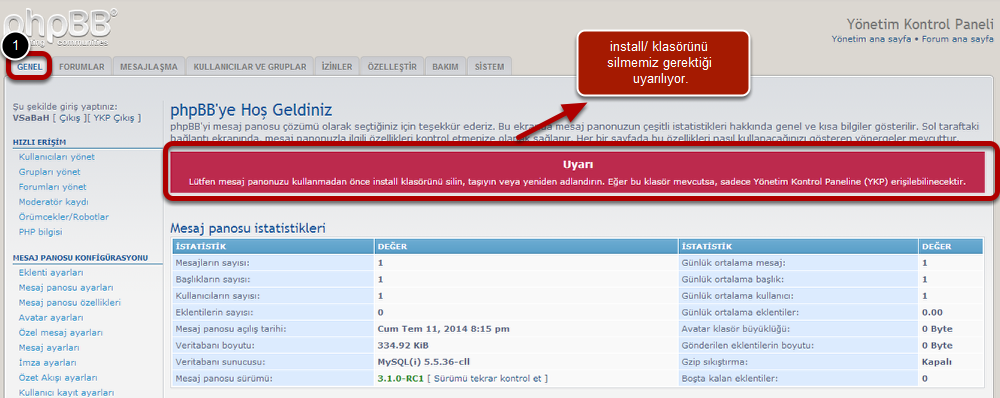Open the FORUMLAR tab

82,66
